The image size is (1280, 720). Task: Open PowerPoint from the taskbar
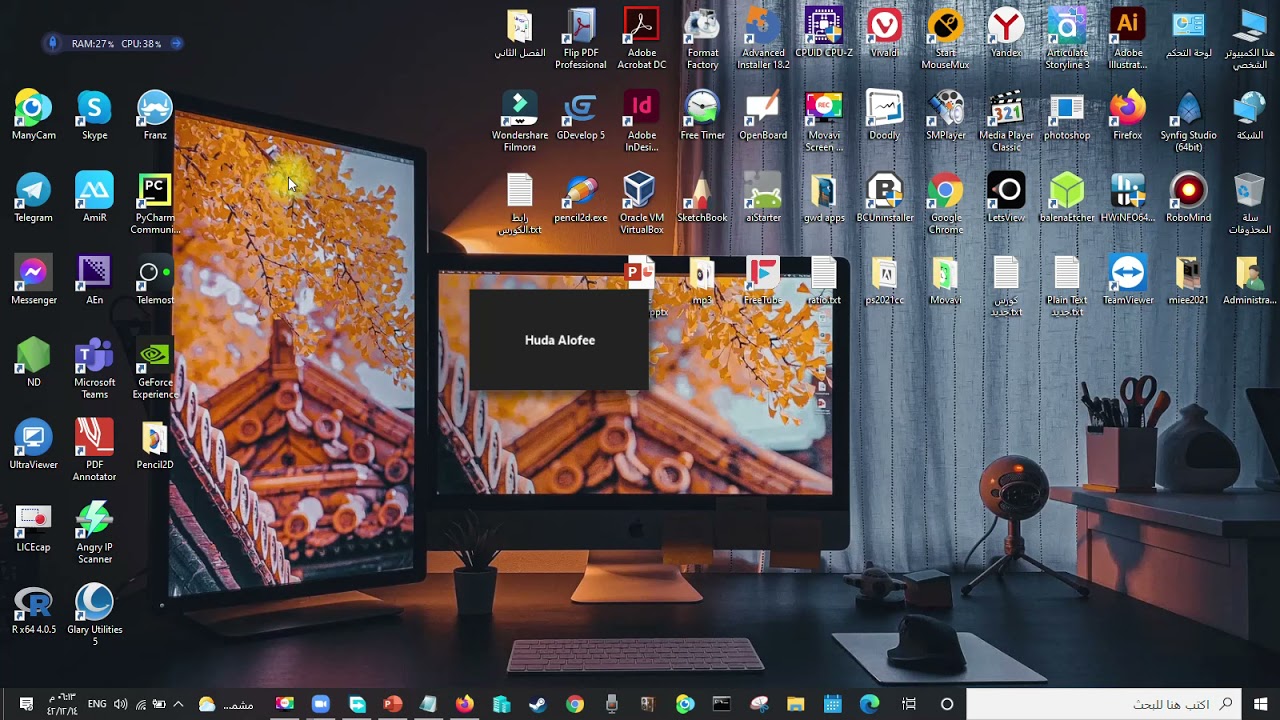coord(393,704)
